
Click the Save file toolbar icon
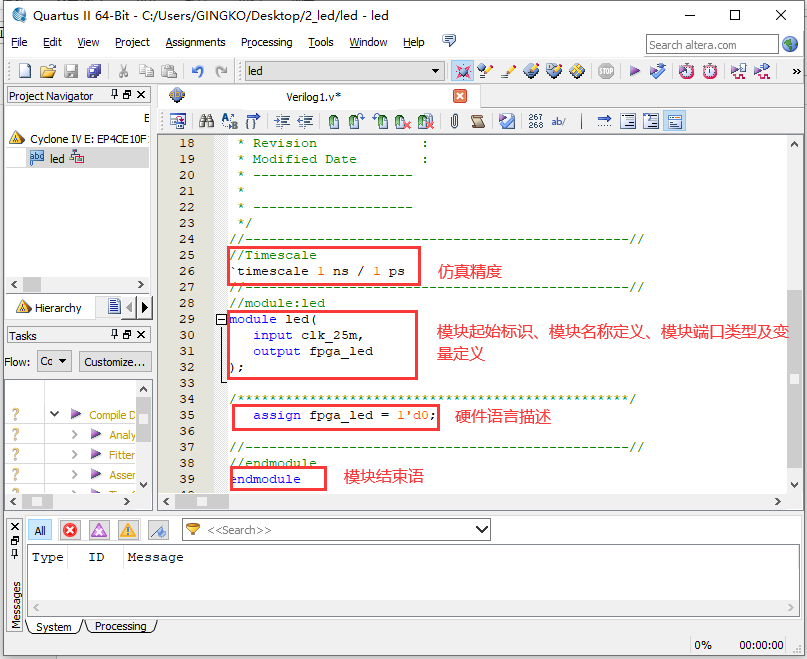[71, 71]
